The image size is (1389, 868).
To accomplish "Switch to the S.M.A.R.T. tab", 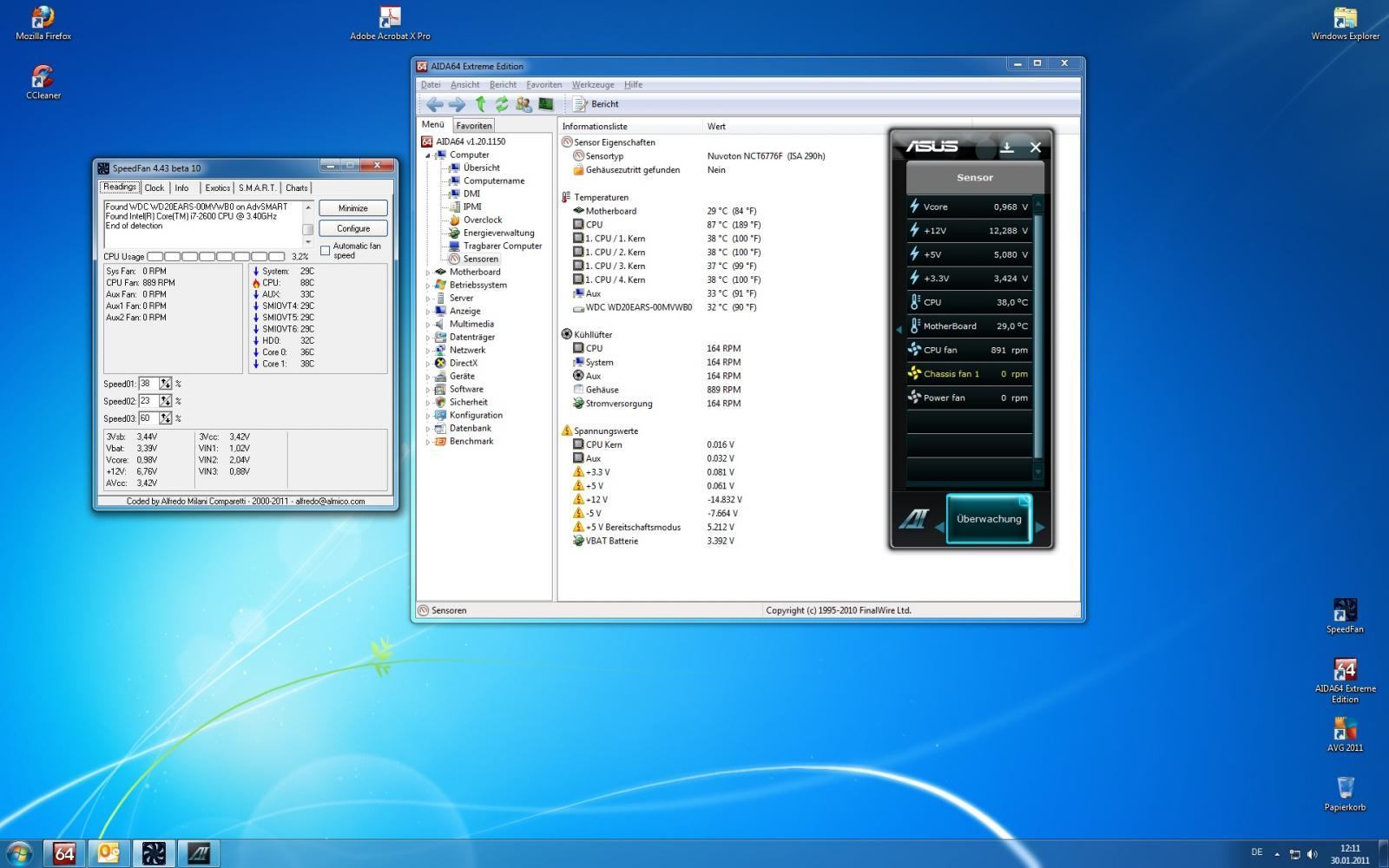I will [x=257, y=187].
